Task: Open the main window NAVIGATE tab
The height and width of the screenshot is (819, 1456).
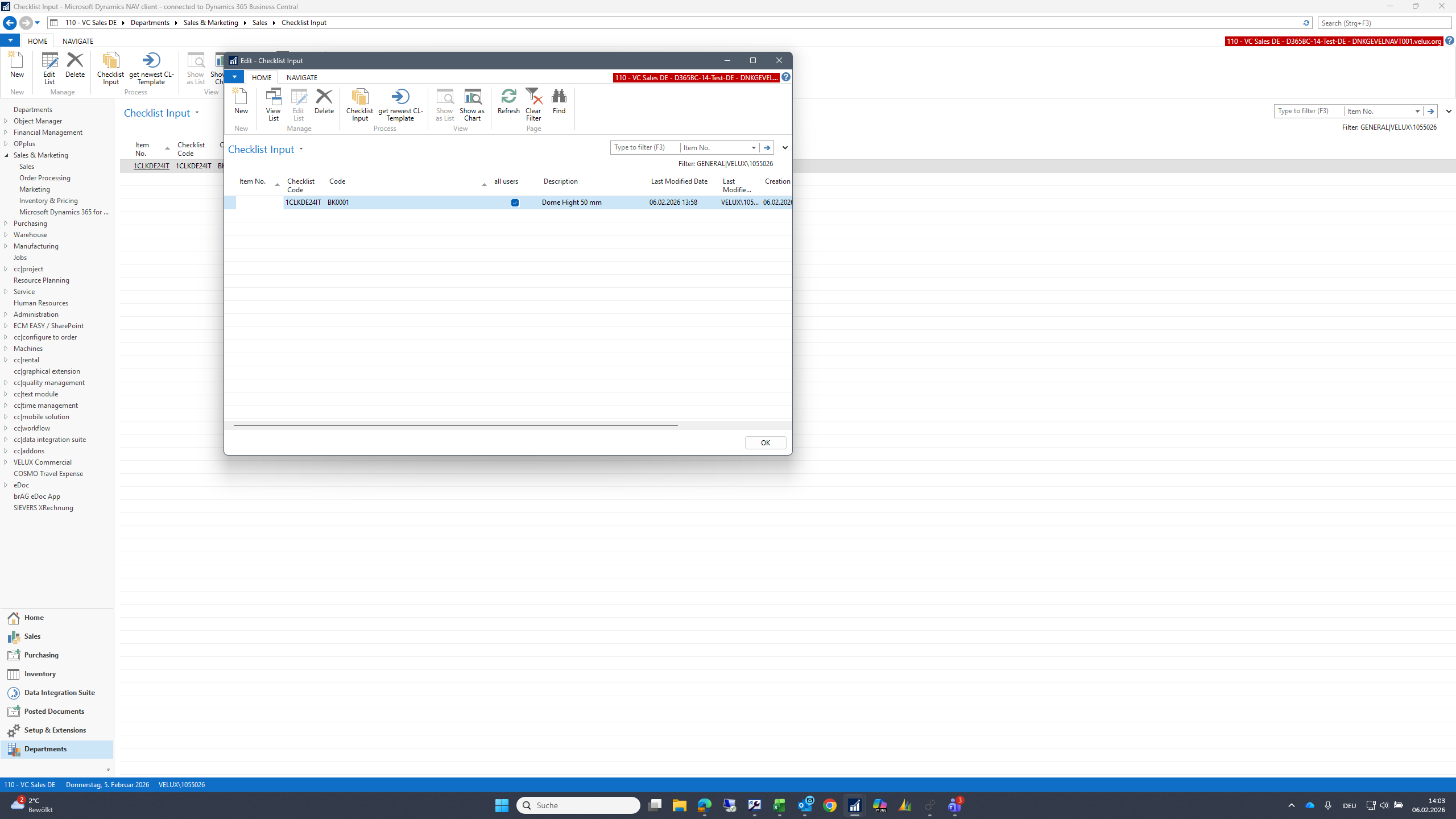Action: point(78,41)
